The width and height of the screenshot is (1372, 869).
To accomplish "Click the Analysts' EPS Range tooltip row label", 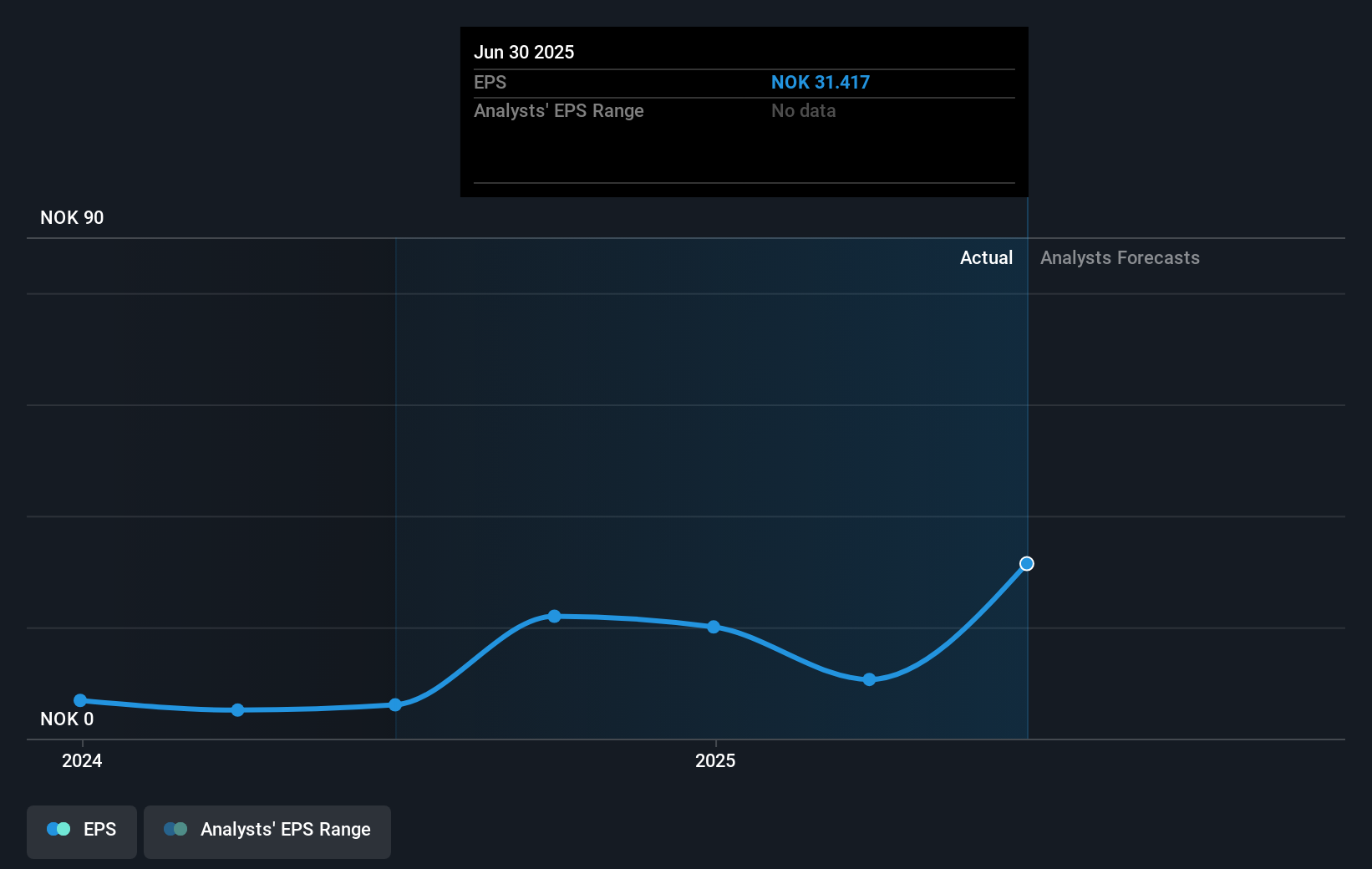I will (558, 111).
